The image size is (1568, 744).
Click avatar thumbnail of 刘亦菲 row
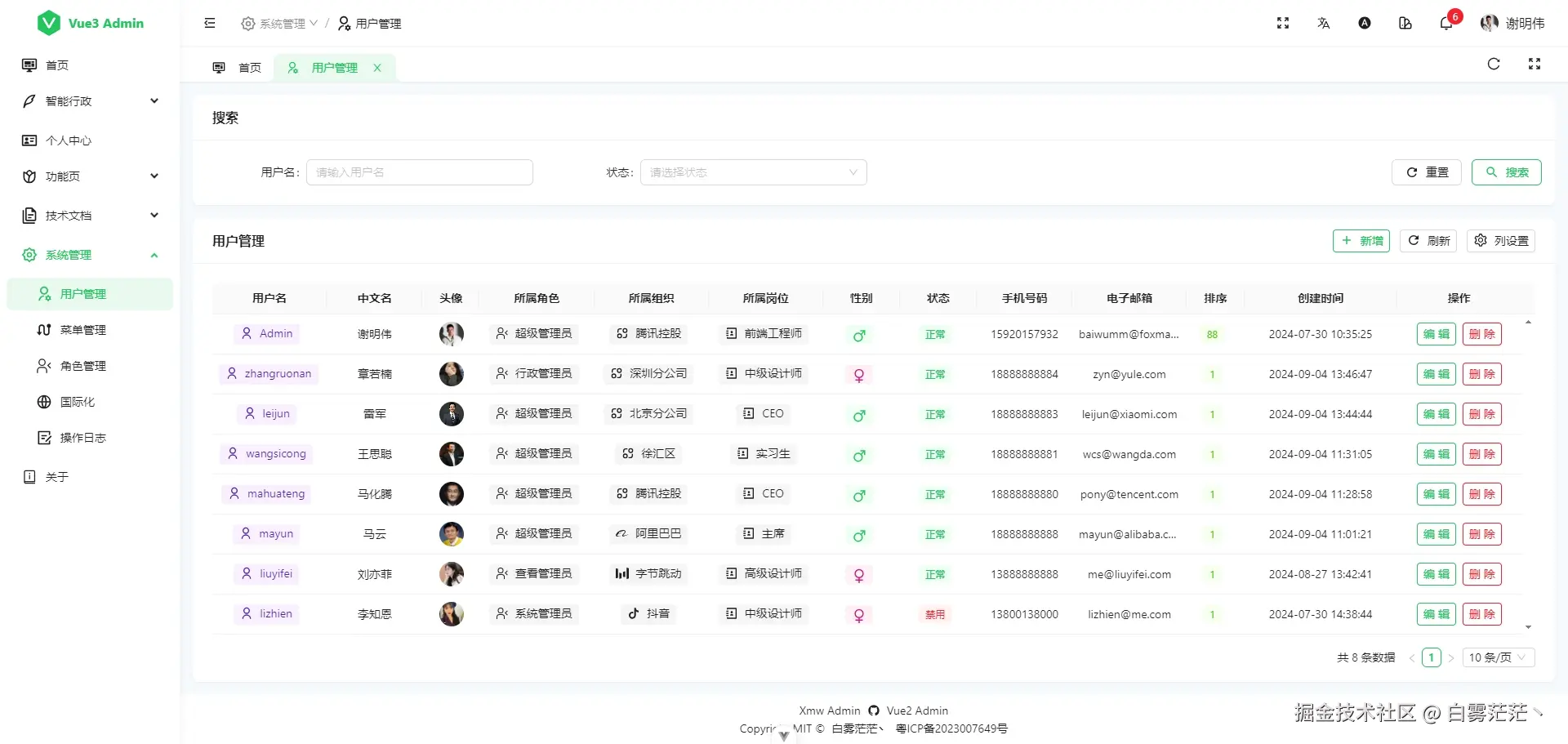click(x=452, y=574)
